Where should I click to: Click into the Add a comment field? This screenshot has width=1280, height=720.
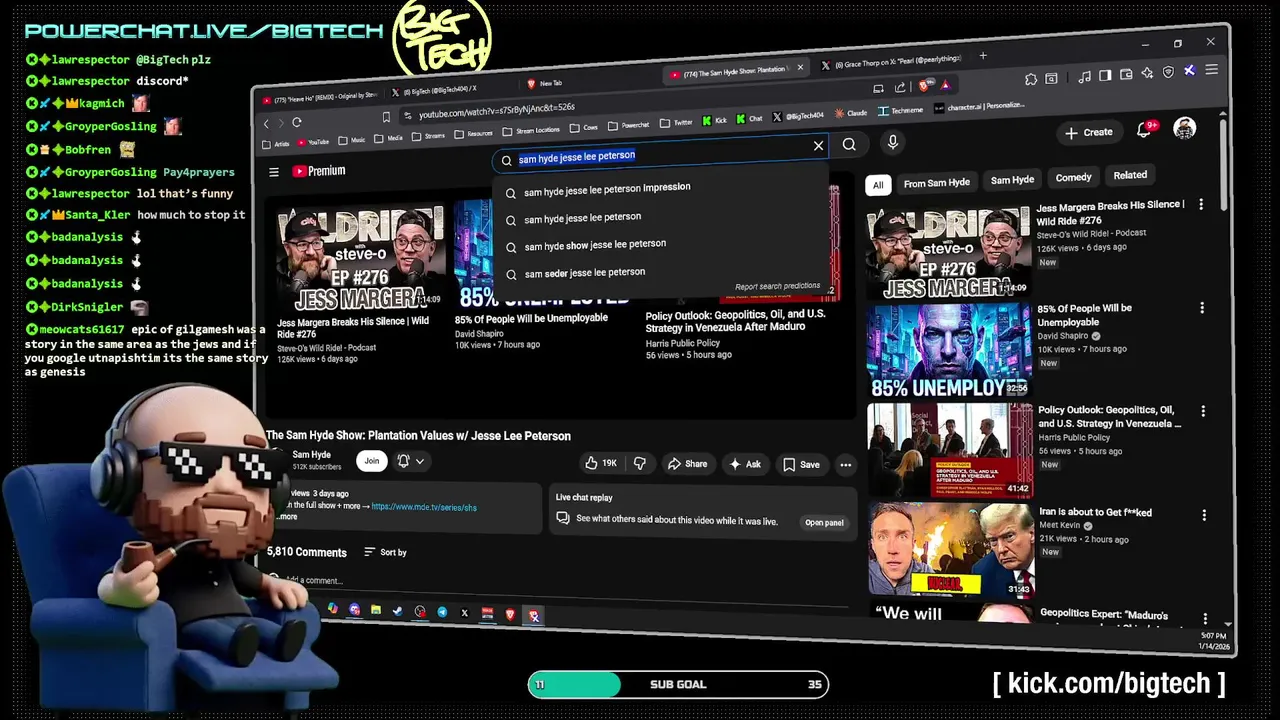pos(315,580)
